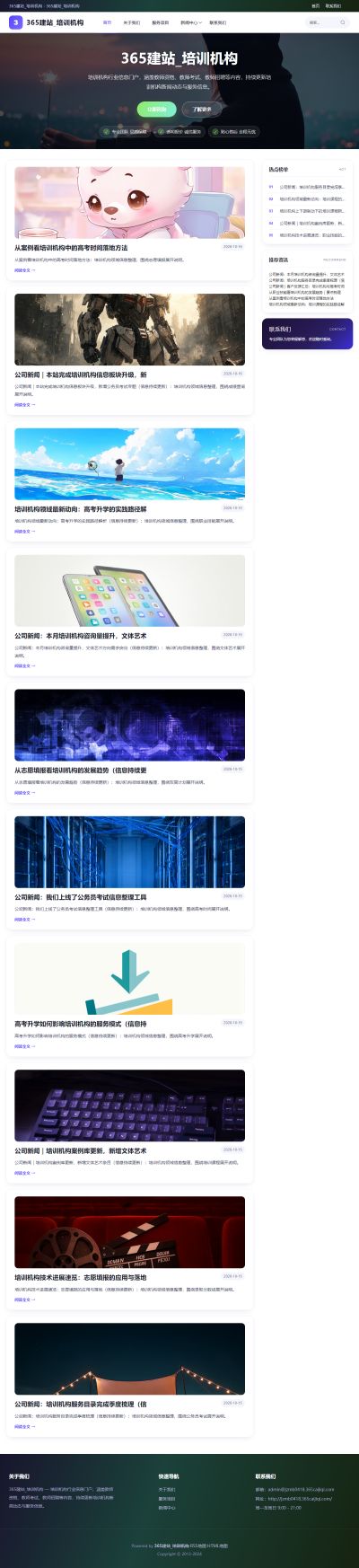The image size is (359, 1568).
Task: Click 阅读全文 under the 高考时间落地方法 article
Action: (24, 269)
